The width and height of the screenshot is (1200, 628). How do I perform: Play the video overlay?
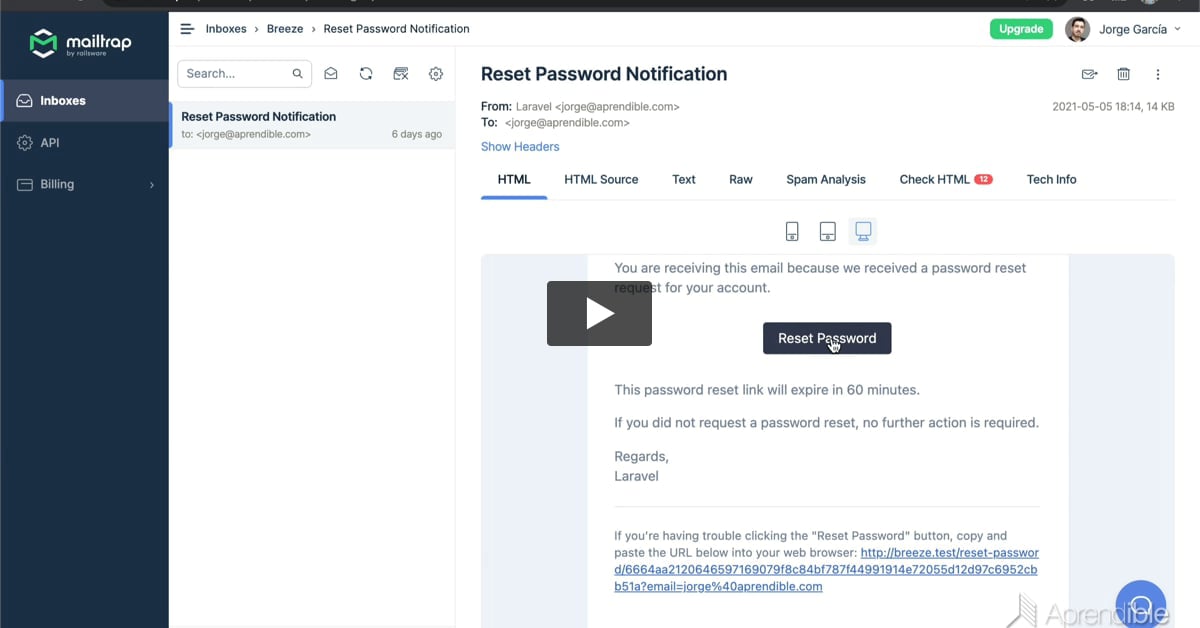[599, 314]
